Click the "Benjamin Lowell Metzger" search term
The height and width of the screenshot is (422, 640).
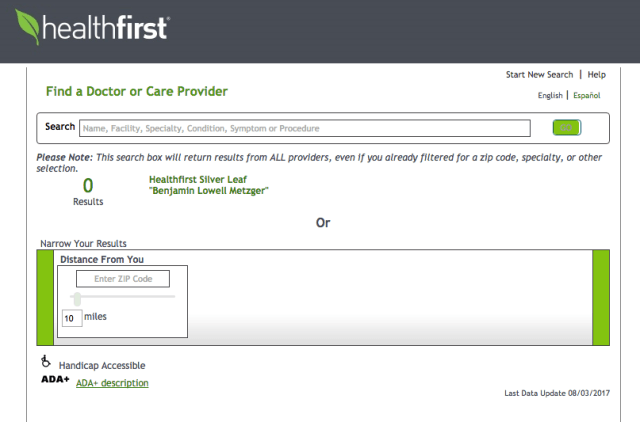click(x=209, y=190)
